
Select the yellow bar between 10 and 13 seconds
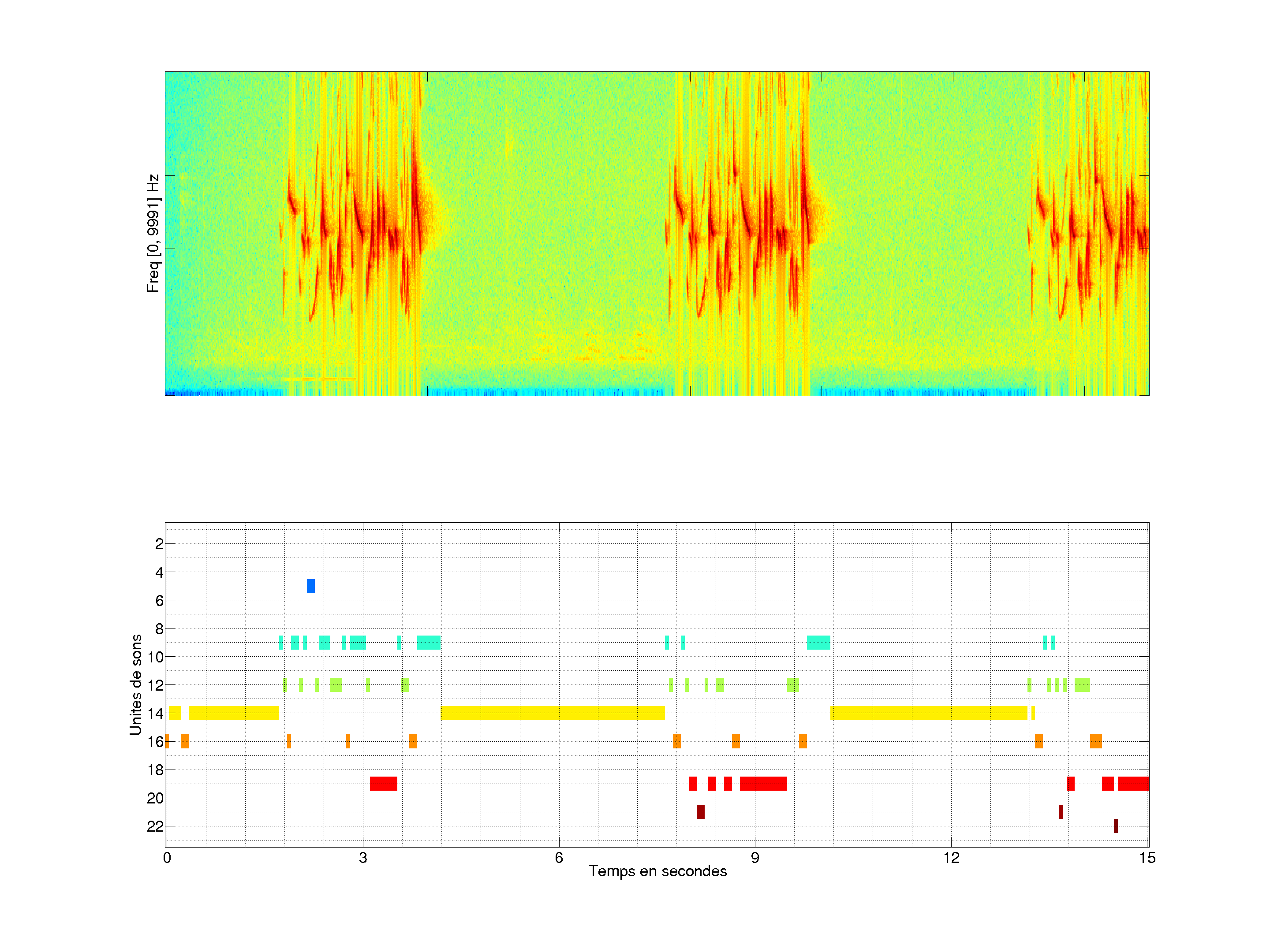coord(928,713)
